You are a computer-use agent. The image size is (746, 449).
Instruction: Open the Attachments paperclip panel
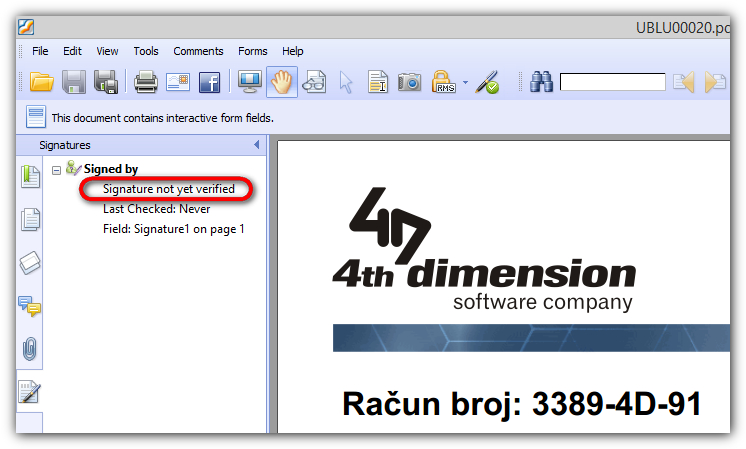(29, 349)
